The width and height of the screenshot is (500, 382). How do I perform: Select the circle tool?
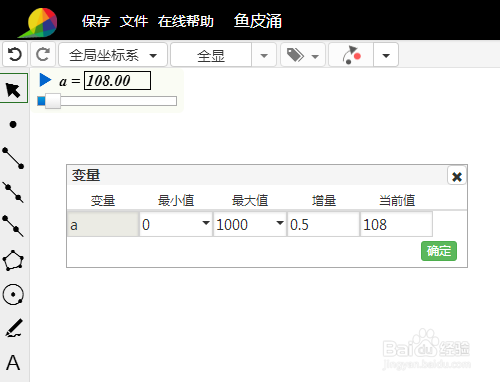pos(13,294)
